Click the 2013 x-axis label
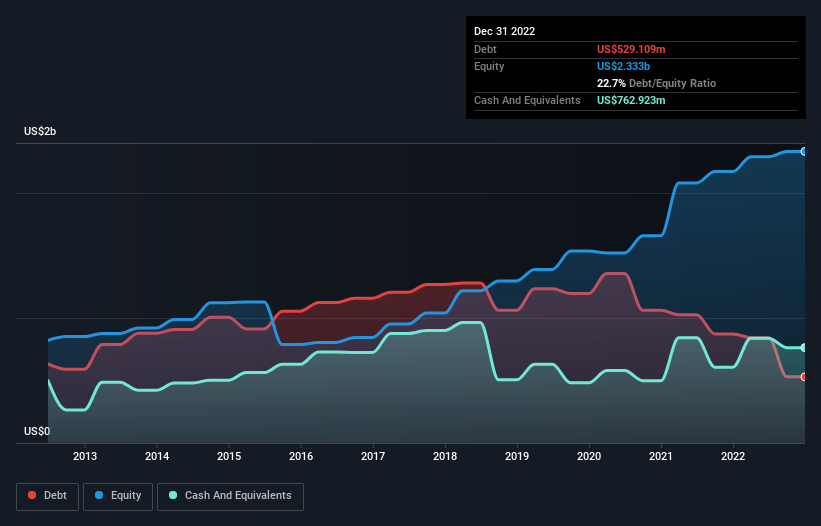821x526 pixels. click(x=85, y=456)
